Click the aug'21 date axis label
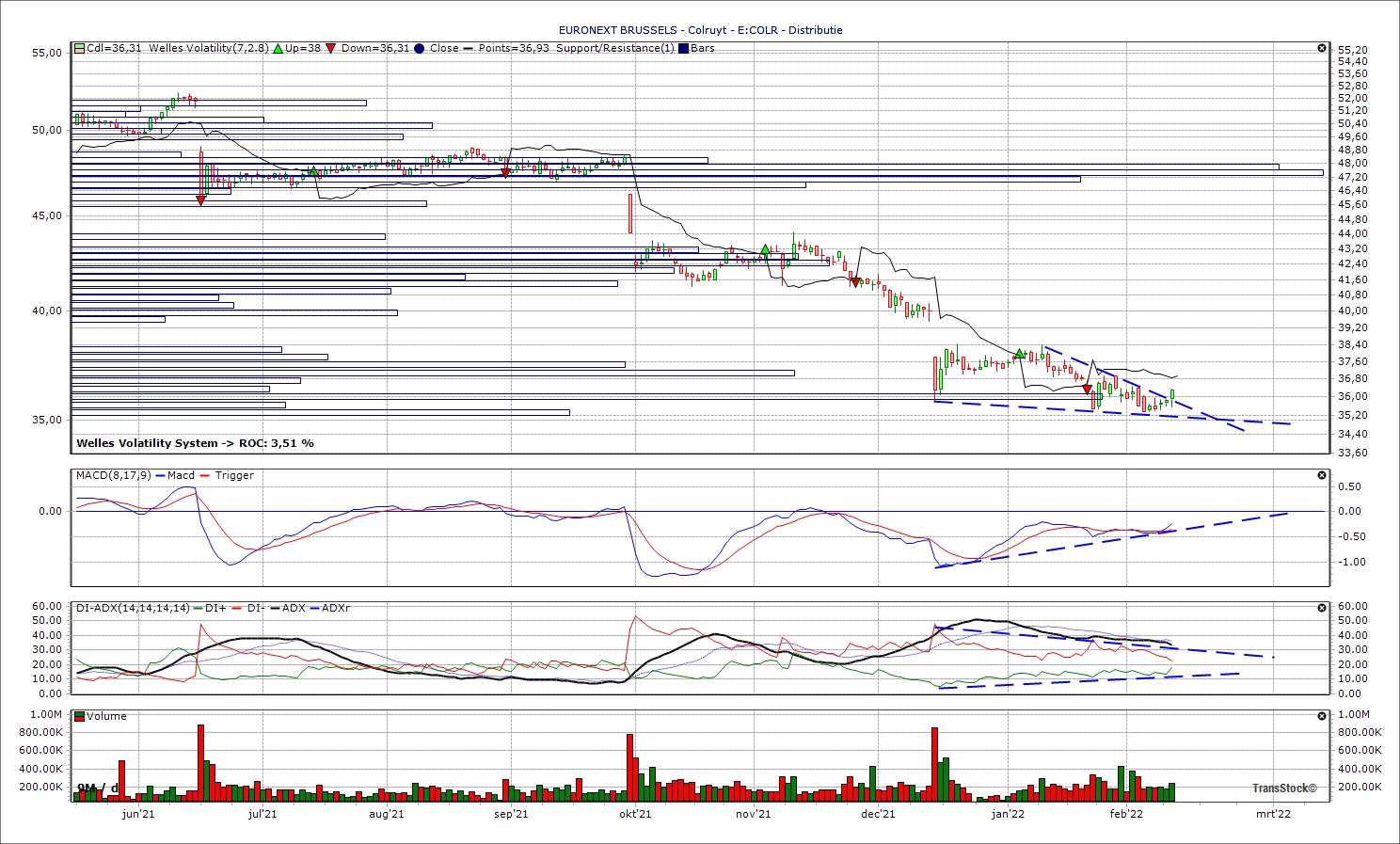This screenshot has width=1400, height=844. point(386,814)
